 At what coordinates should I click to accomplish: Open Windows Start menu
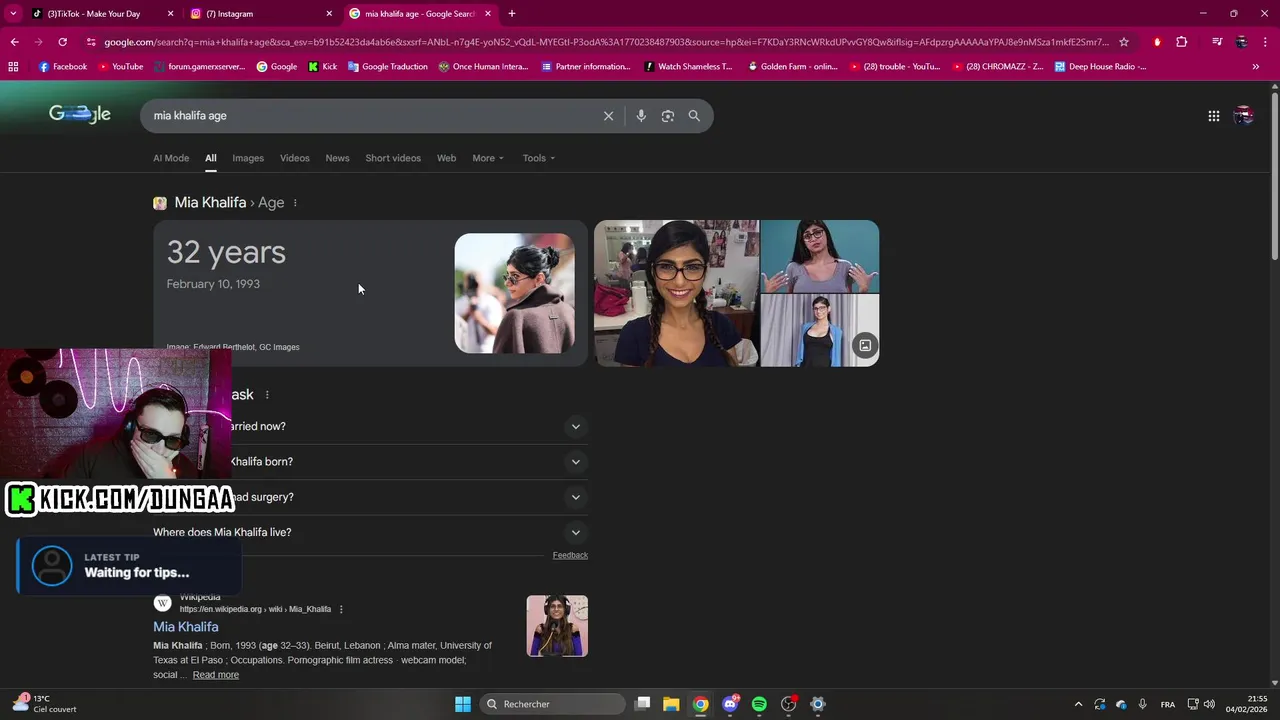pyautogui.click(x=463, y=704)
